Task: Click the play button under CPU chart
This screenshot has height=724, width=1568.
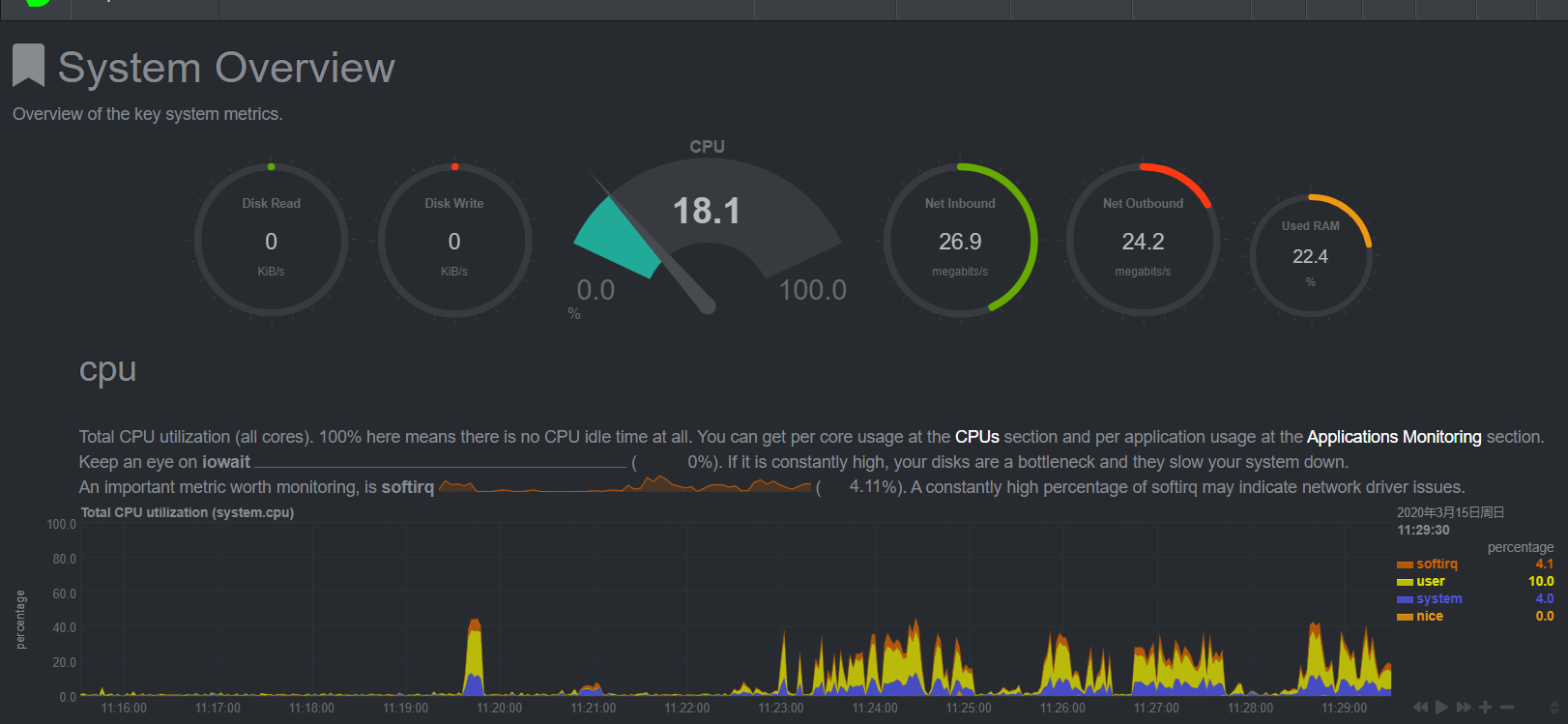Action: tap(1441, 708)
